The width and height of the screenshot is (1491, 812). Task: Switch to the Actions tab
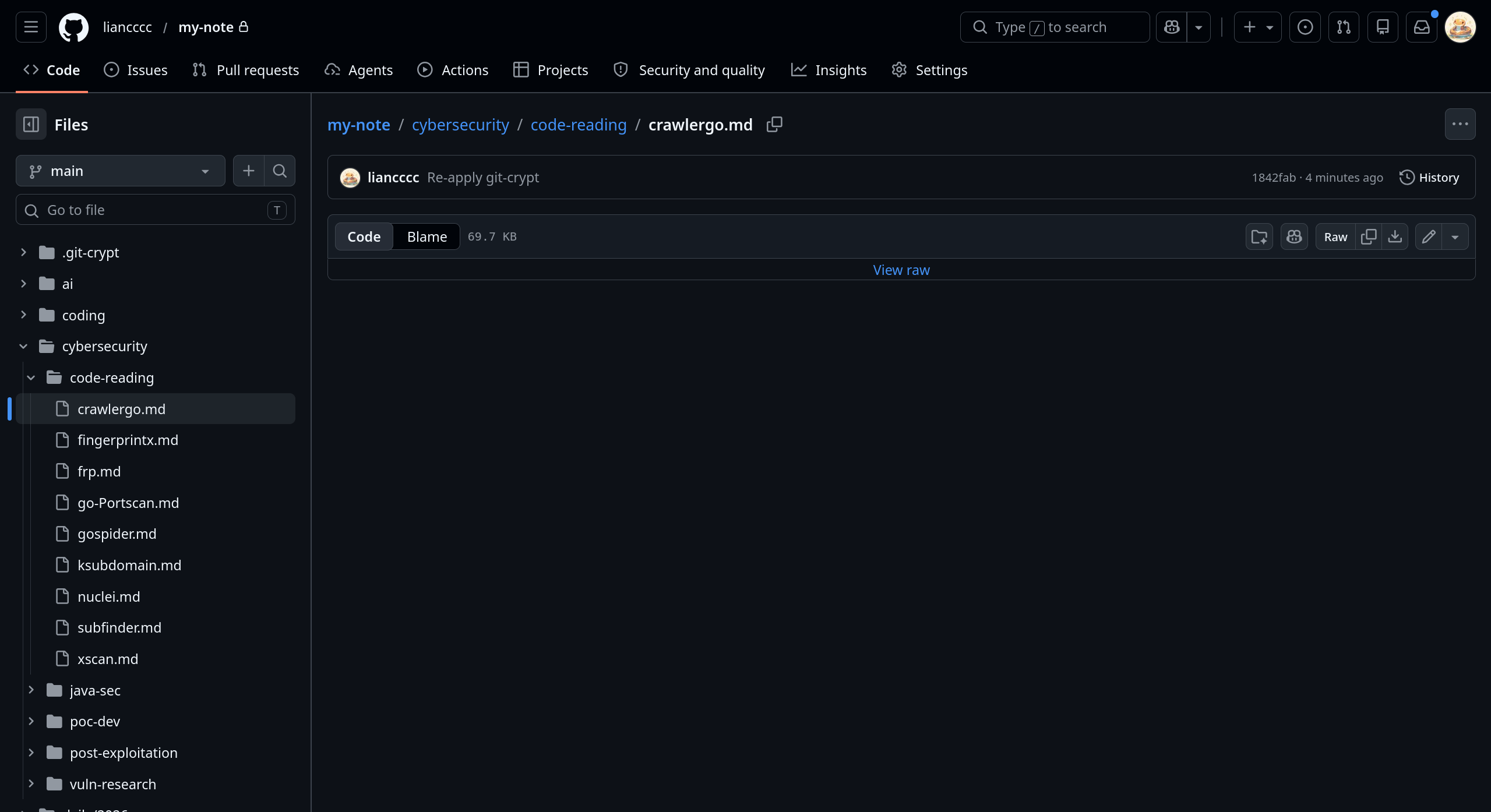coord(453,70)
